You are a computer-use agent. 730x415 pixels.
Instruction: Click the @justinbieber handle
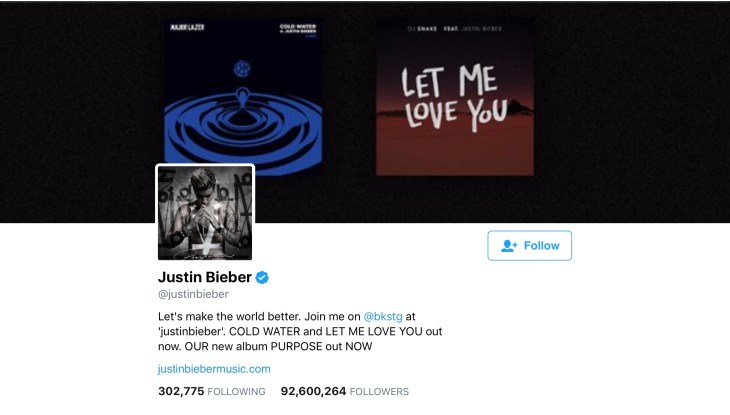click(x=193, y=294)
